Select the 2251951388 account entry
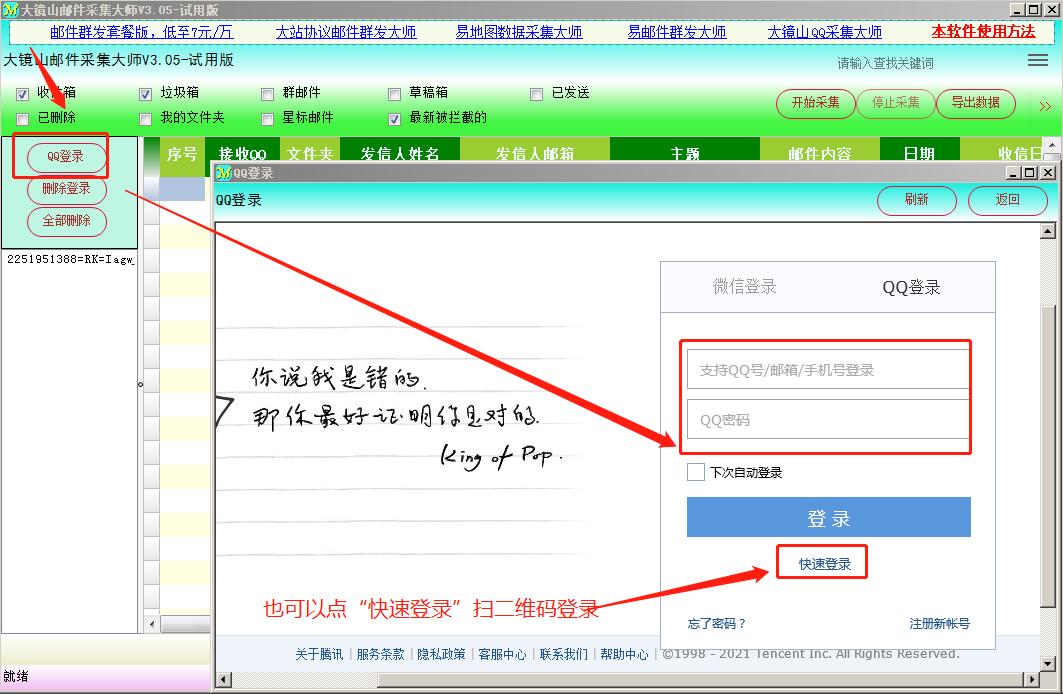The height and width of the screenshot is (694, 1063). pos(70,260)
